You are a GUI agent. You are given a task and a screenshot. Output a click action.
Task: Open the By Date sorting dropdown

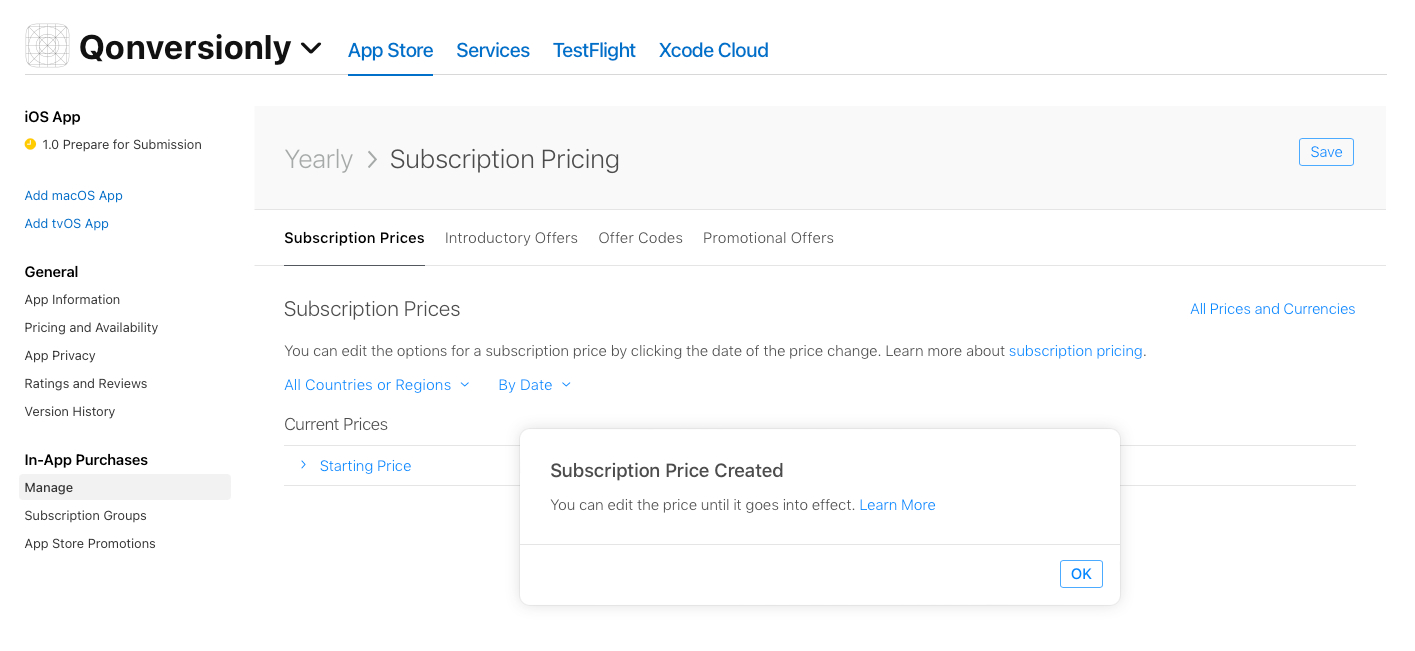coord(534,385)
